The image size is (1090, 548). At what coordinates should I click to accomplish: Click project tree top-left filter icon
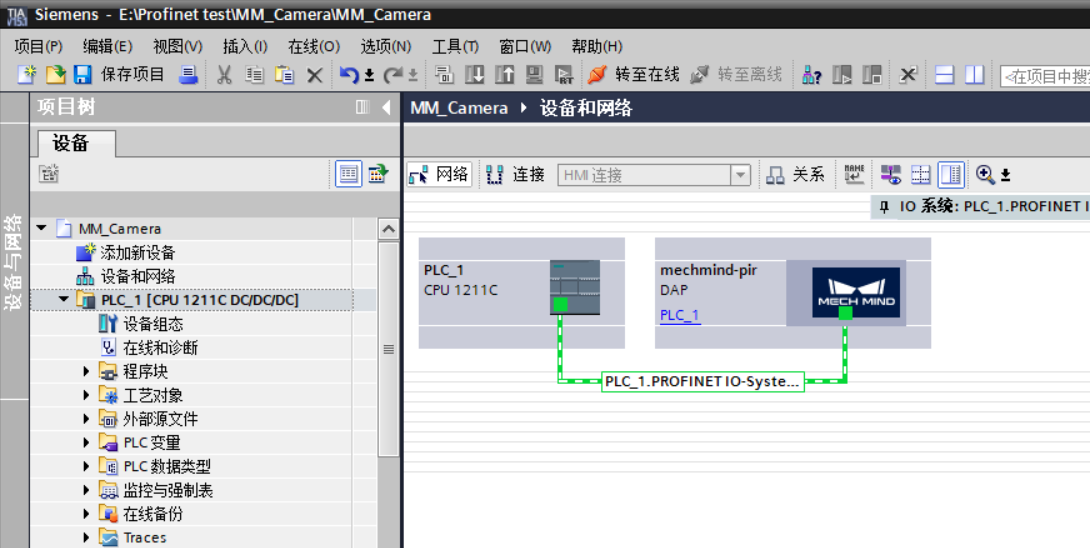pyautogui.click(x=49, y=174)
